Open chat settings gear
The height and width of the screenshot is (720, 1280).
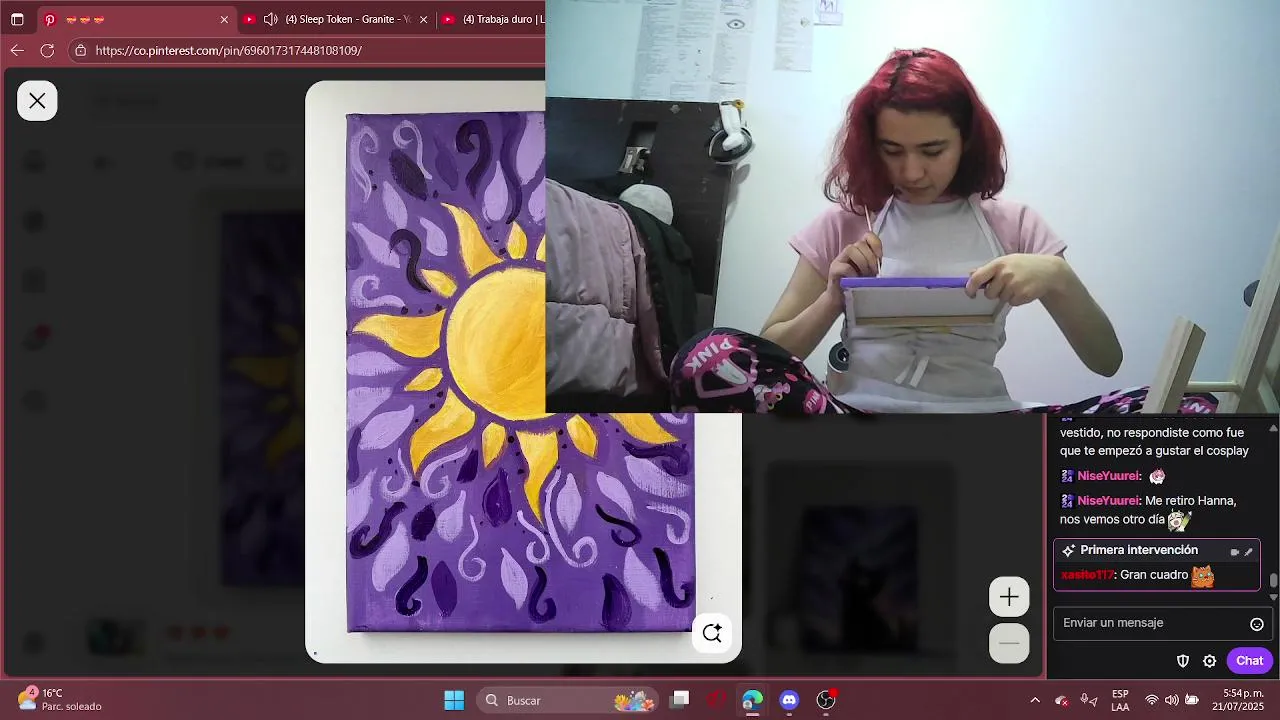1209,661
